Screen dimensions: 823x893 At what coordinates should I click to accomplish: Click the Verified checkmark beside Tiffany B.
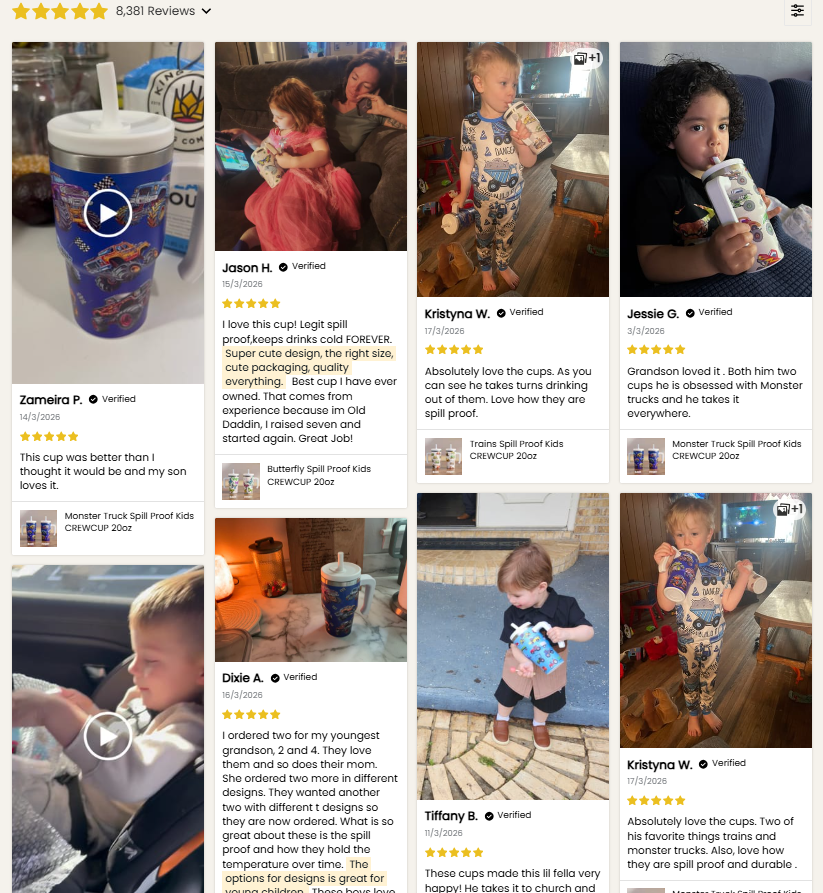click(x=489, y=816)
